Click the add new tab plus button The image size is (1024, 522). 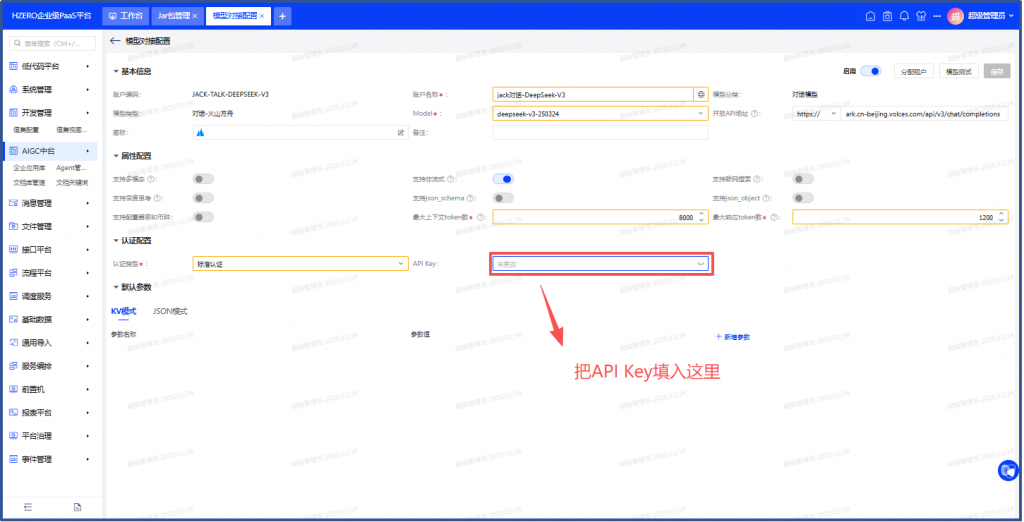[283, 16]
